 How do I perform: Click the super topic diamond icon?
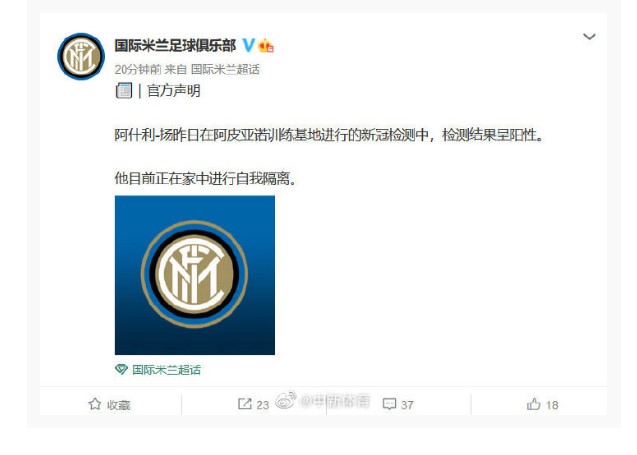coord(121,369)
